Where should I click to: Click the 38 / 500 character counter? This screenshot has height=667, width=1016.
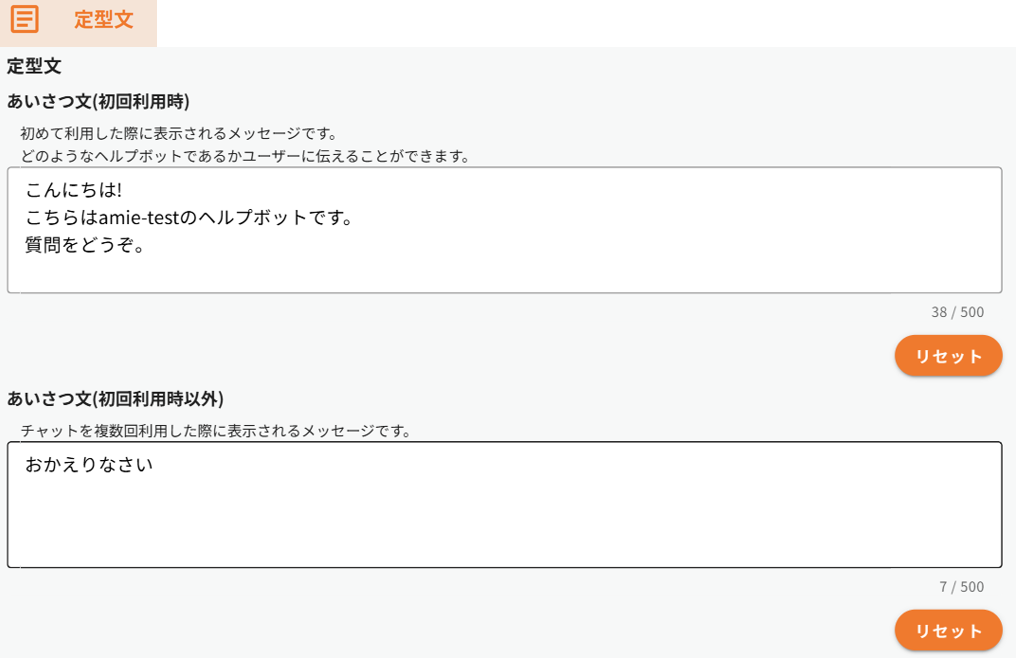(x=957, y=312)
